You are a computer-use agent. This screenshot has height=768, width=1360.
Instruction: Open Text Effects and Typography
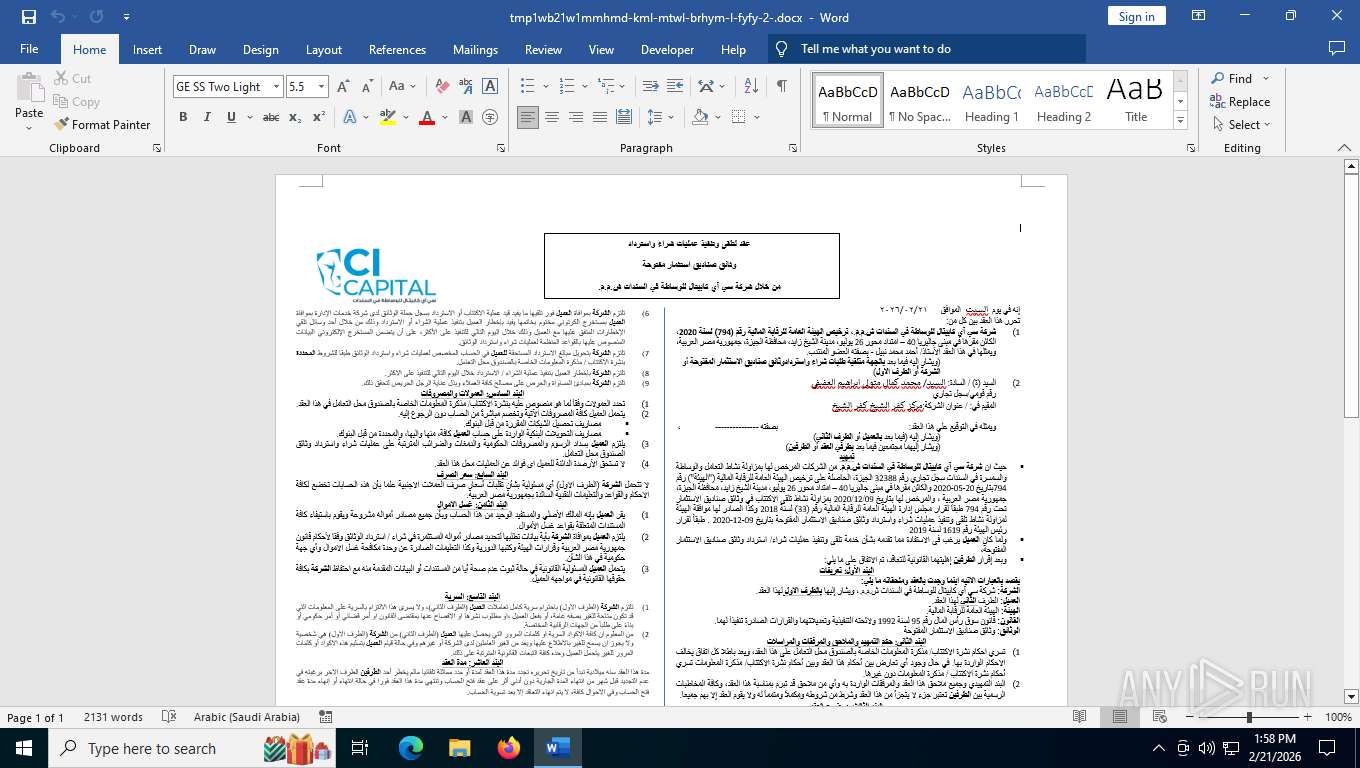point(348,117)
